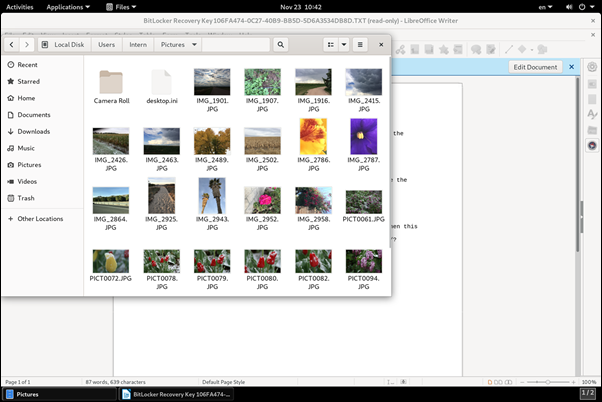Navigate to Local Disk in path bar
The height and width of the screenshot is (402, 602).
tap(64, 45)
